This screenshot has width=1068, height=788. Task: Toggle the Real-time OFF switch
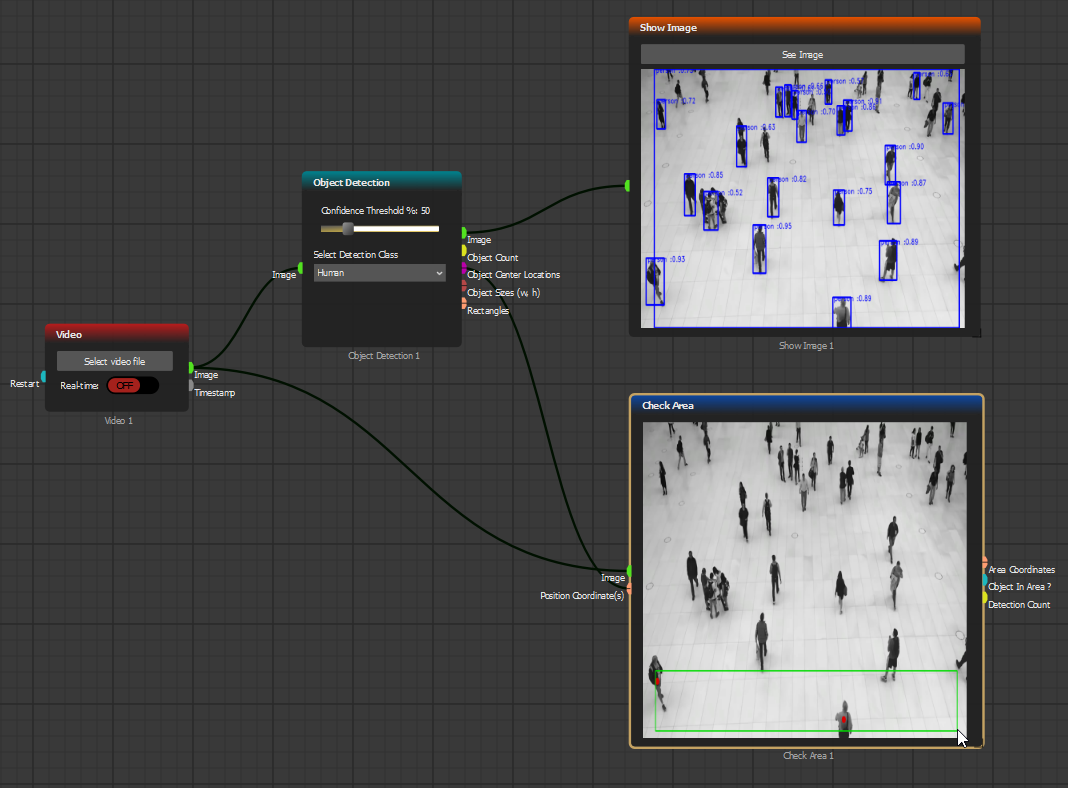click(x=132, y=386)
